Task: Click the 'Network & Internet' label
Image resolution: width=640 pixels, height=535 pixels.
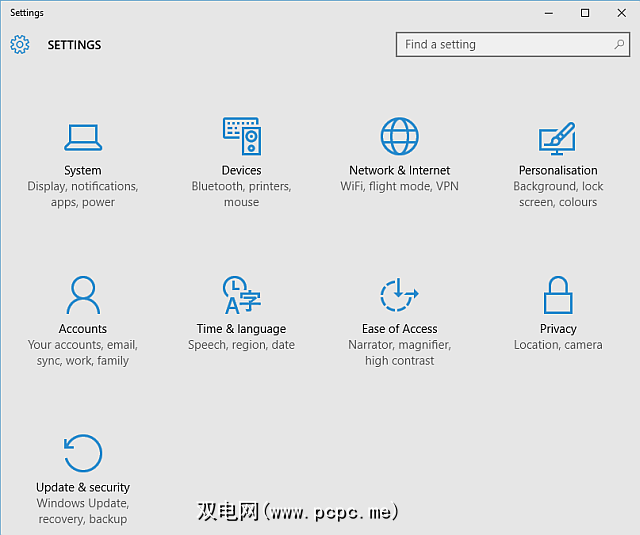Action: (x=399, y=171)
